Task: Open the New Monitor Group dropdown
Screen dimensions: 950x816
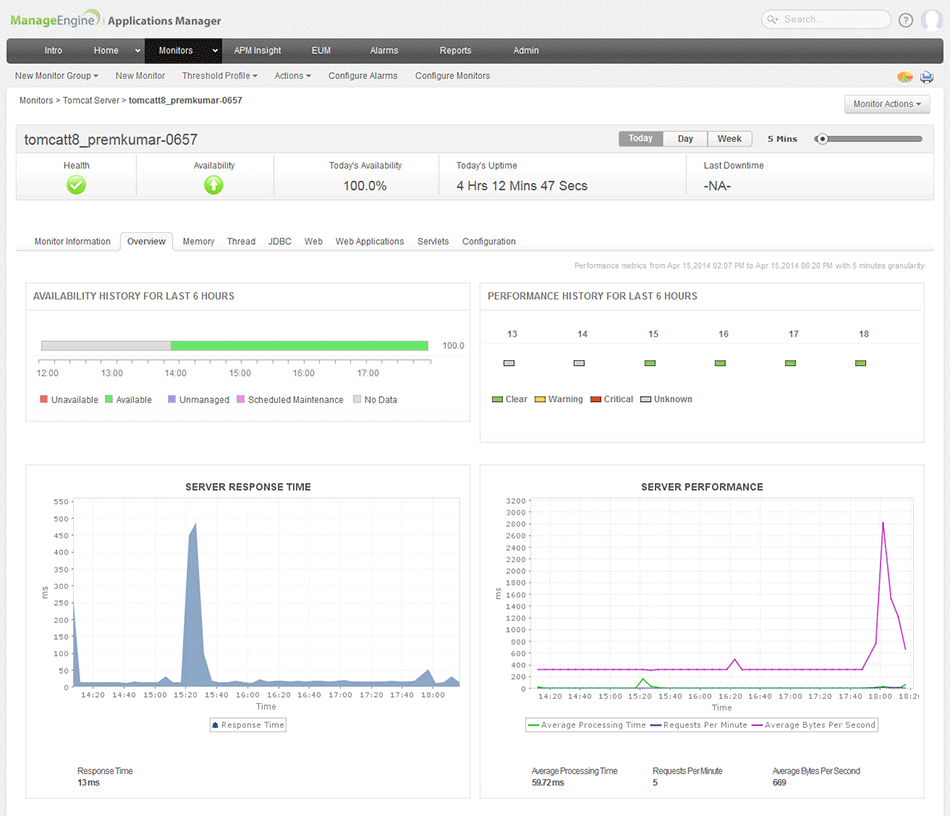Action: 57,76
